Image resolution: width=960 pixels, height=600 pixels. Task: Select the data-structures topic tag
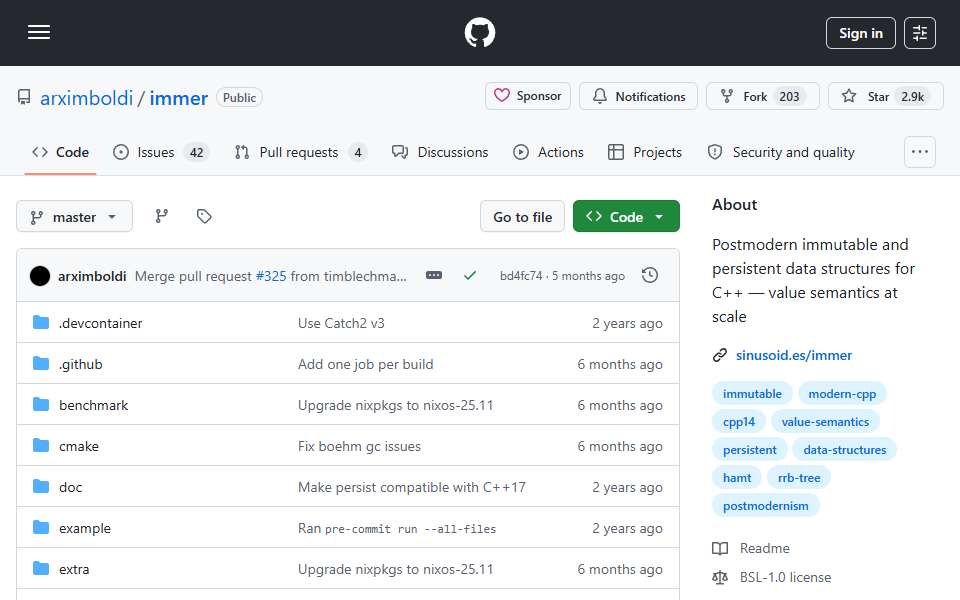(x=844, y=450)
